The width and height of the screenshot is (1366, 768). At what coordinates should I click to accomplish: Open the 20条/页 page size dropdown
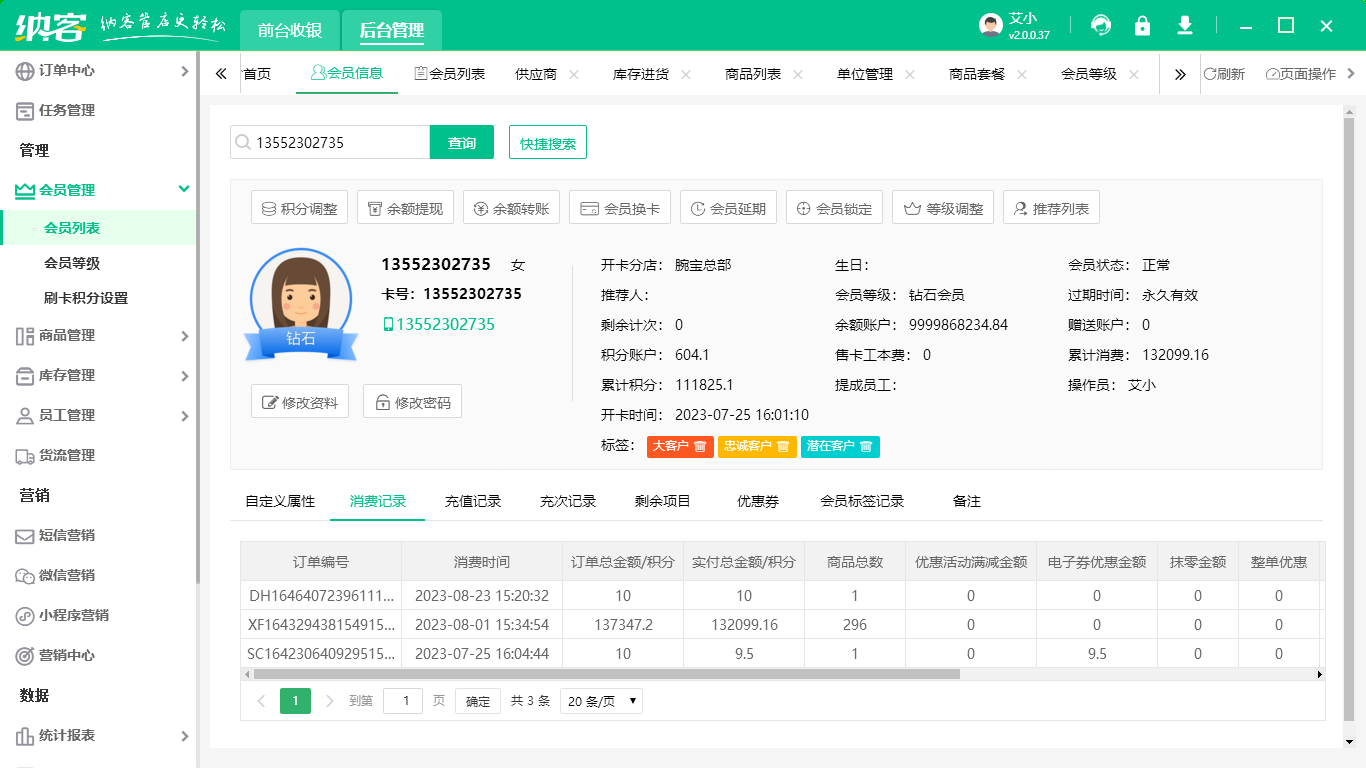601,700
